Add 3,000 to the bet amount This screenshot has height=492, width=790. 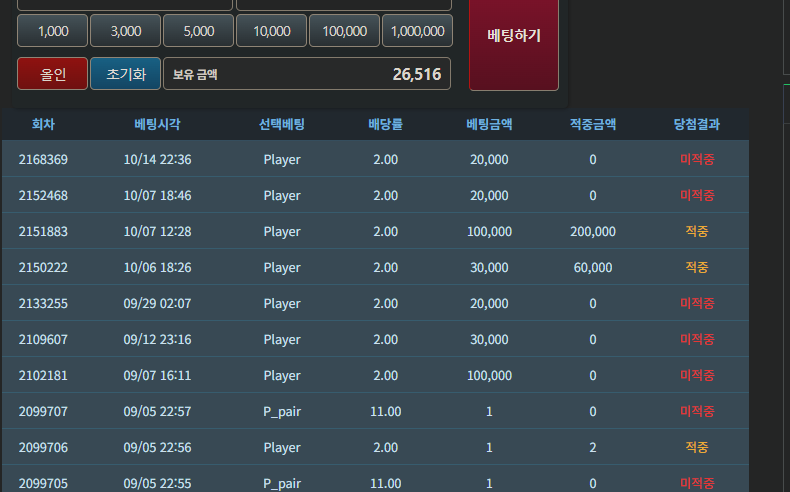(125, 31)
